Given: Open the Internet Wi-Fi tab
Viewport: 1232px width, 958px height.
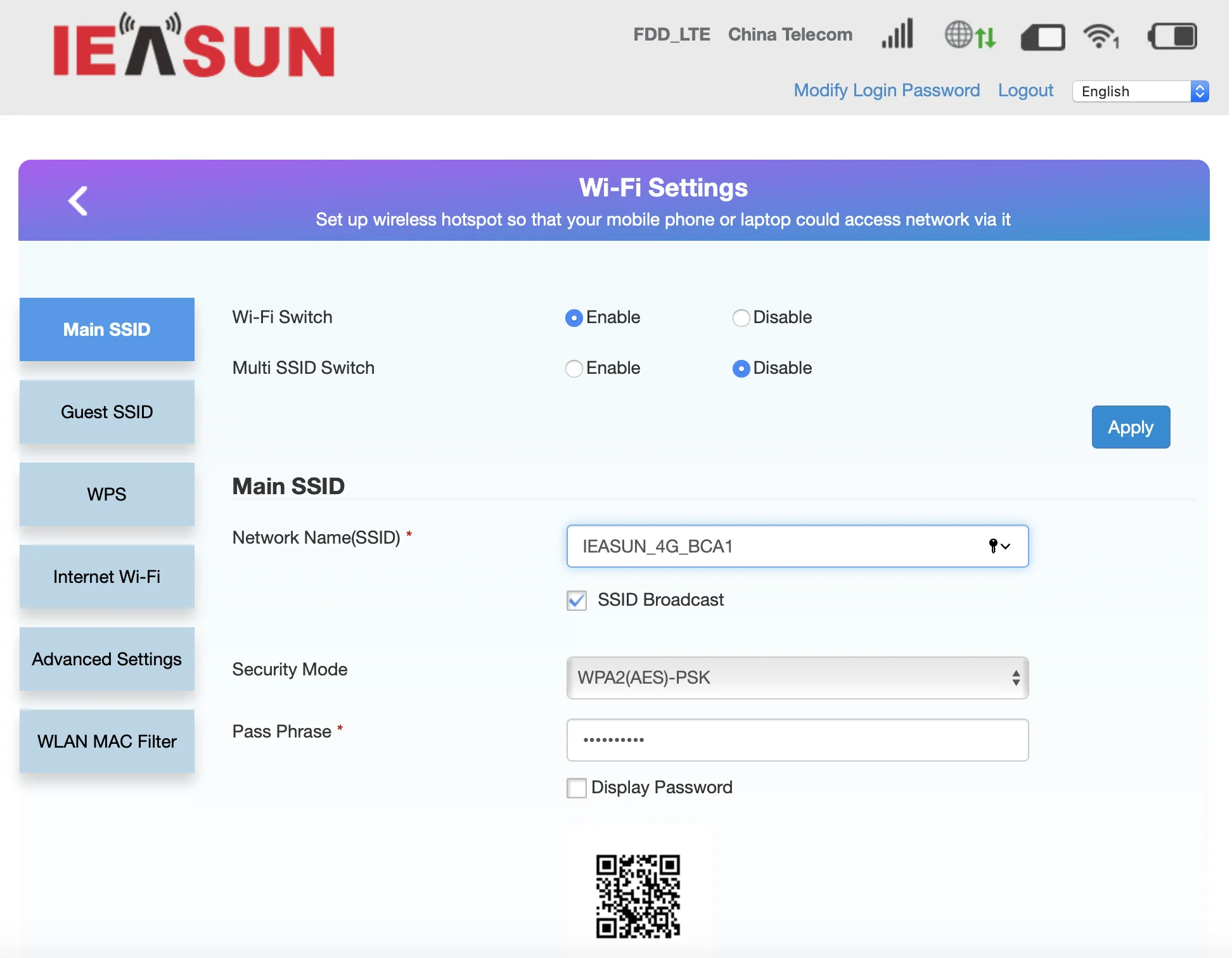Looking at the screenshot, I should pyautogui.click(x=107, y=577).
